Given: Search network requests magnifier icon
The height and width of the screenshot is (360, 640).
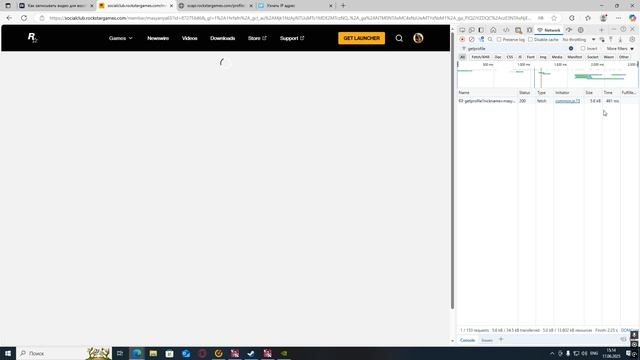Looking at the screenshot, I should pos(490,40).
